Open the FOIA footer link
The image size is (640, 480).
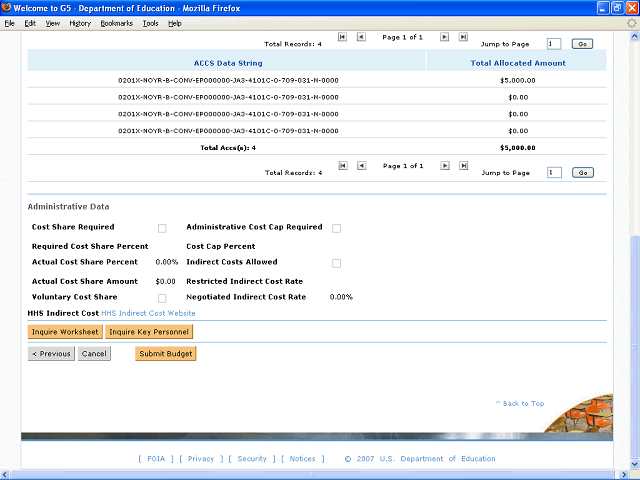pyautogui.click(x=156, y=459)
